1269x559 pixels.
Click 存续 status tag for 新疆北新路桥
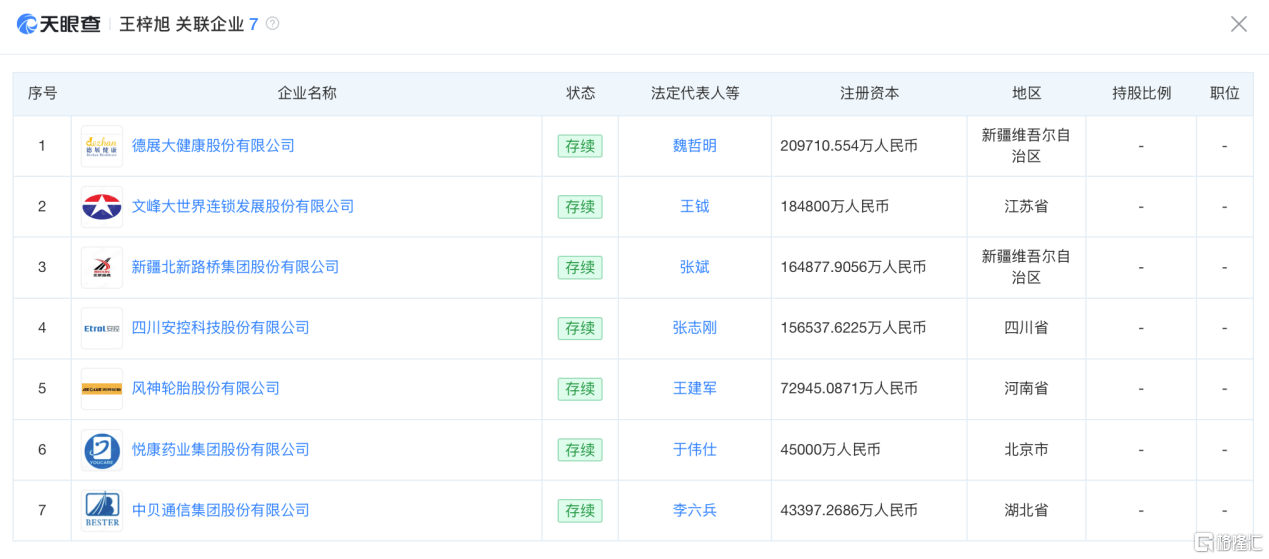click(580, 267)
